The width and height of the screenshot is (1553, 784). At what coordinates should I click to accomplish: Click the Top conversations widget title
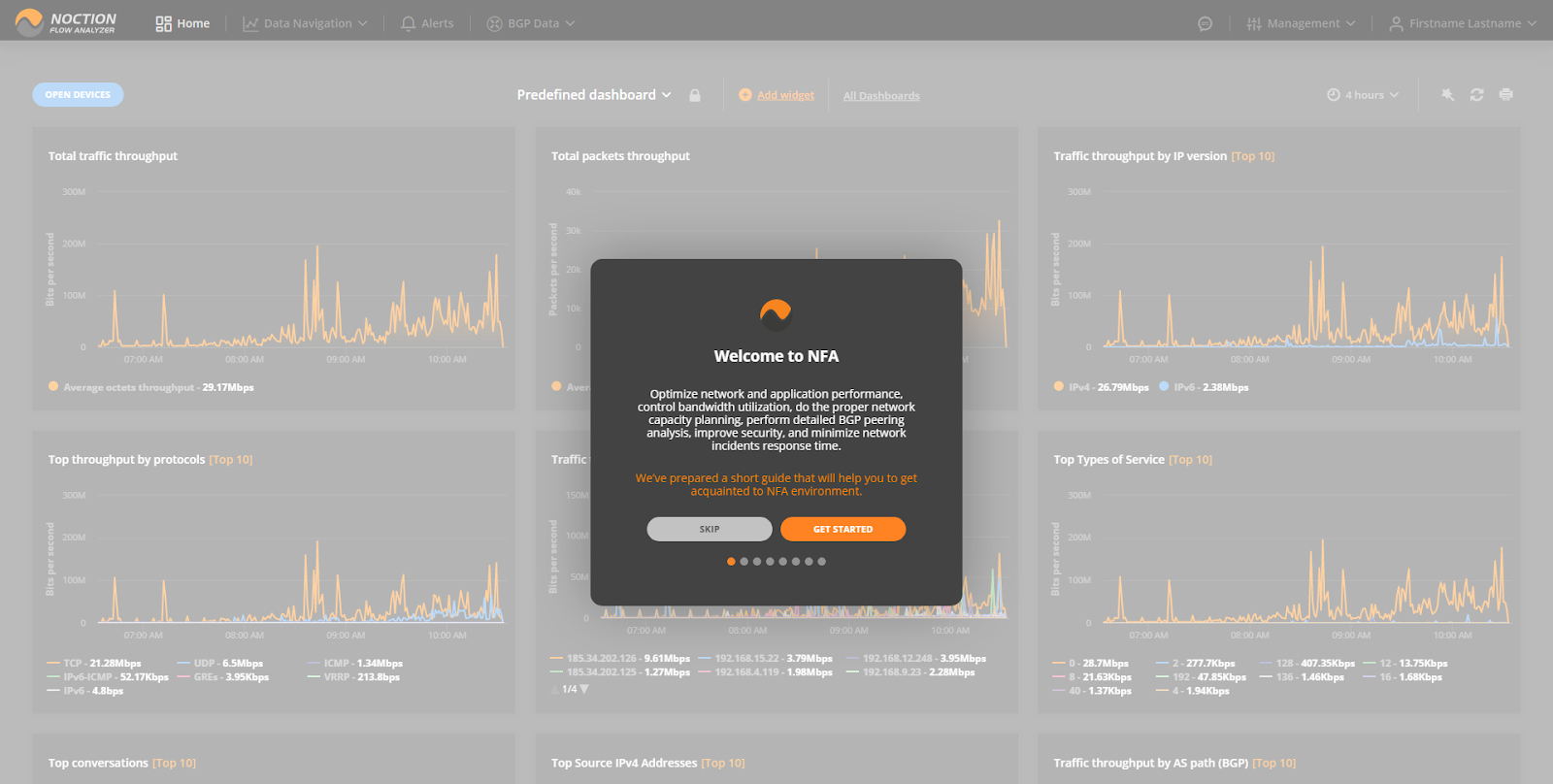98,764
